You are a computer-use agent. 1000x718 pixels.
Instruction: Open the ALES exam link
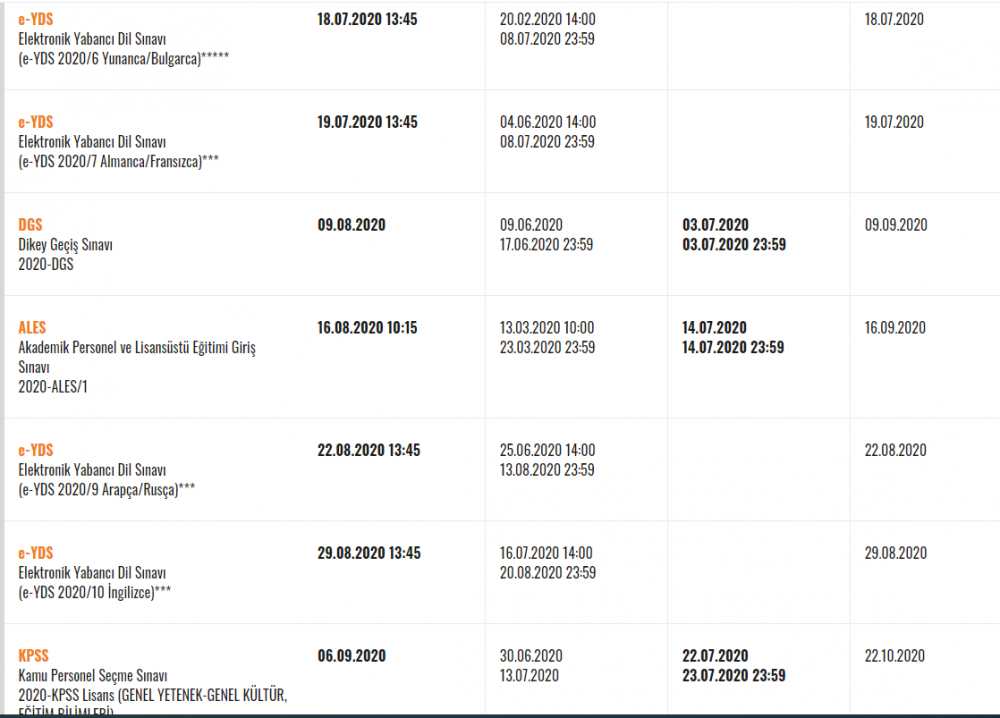pyautogui.click(x=32, y=328)
